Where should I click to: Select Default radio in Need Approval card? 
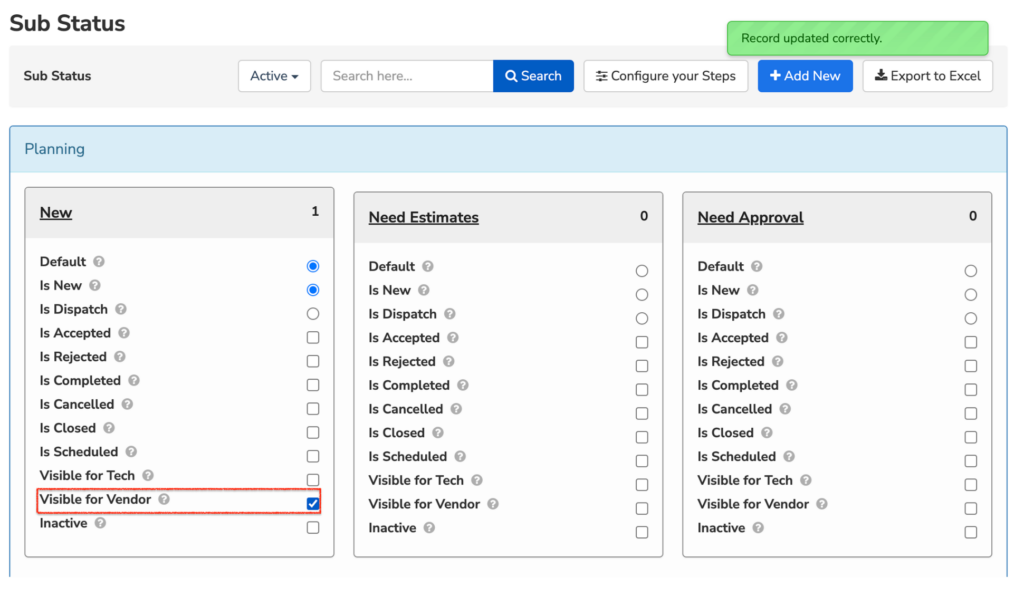[970, 270]
